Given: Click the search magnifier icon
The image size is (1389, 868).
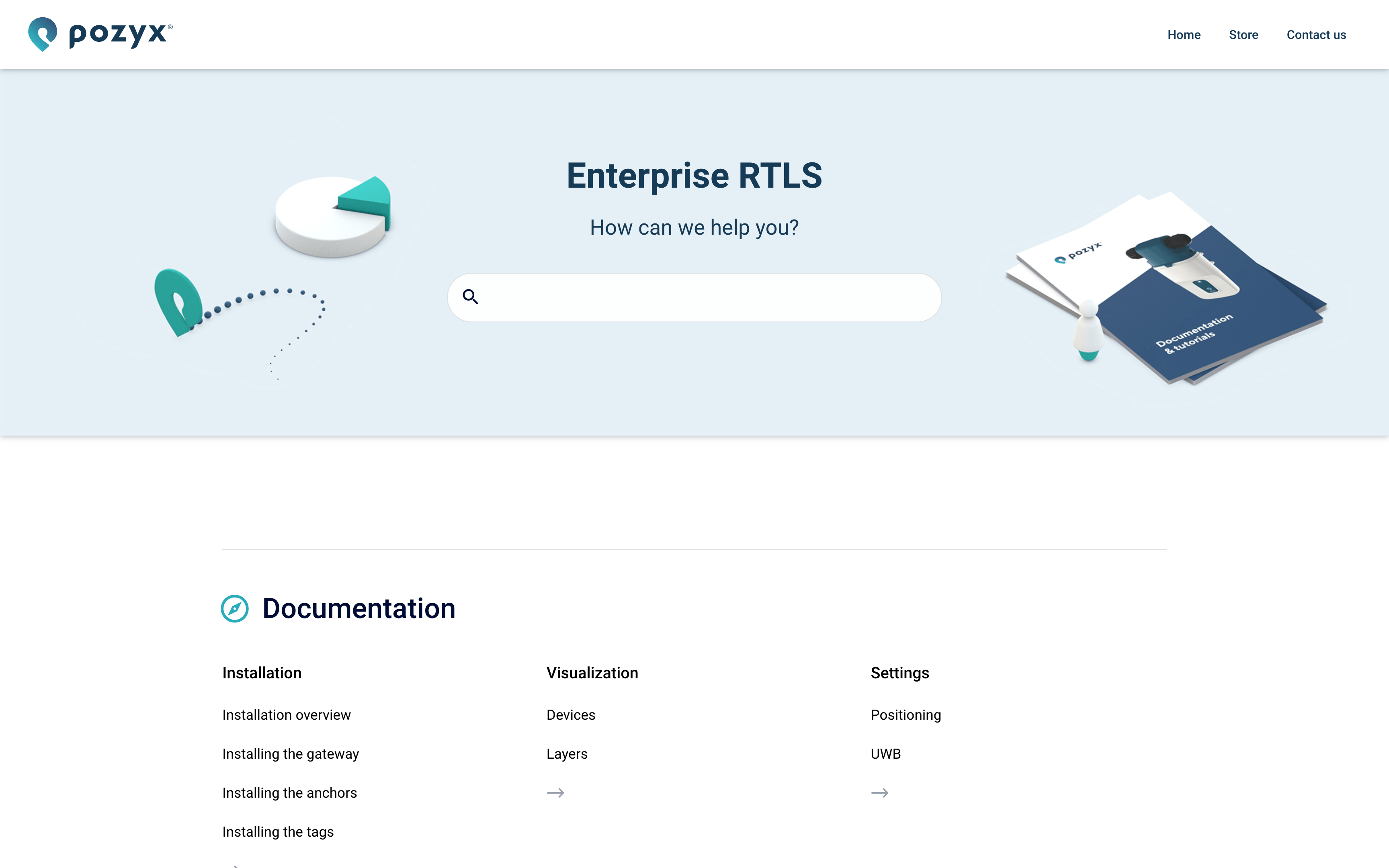Looking at the screenshot, I should (x=470, y=297).
